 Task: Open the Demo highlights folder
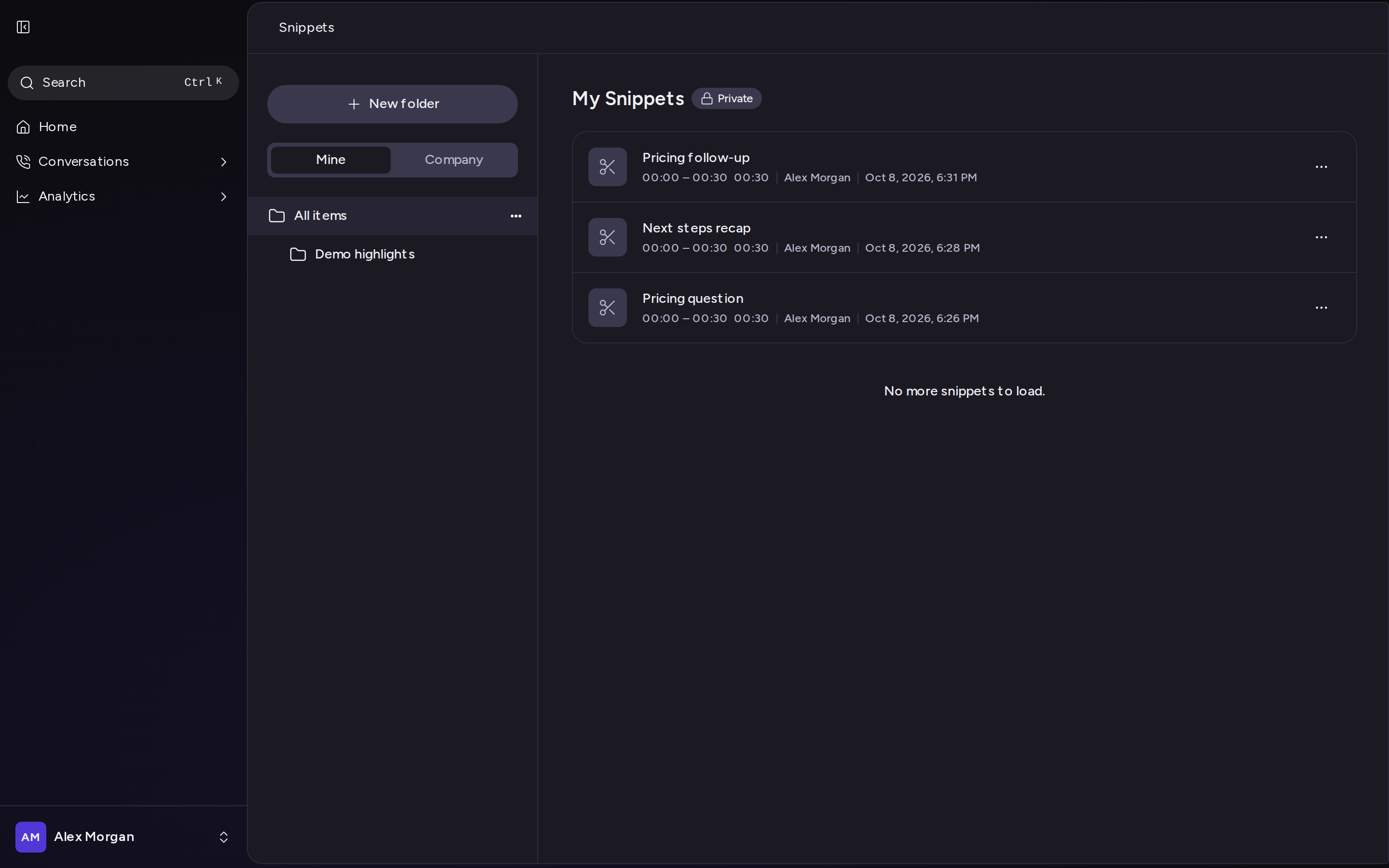pyautogui.click(x=393, y=254)
